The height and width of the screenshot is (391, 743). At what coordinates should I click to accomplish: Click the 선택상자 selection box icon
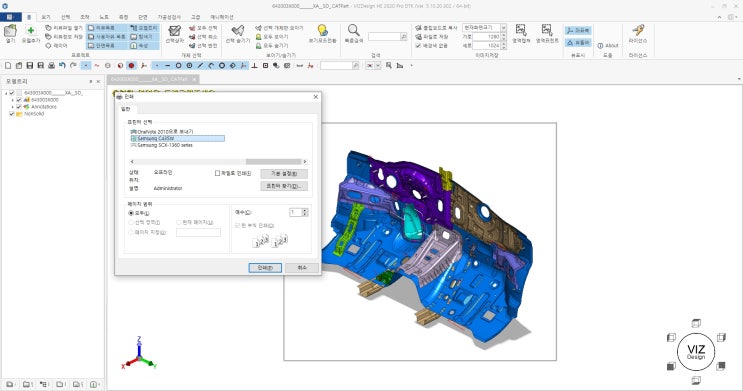(x=174, y=31)
